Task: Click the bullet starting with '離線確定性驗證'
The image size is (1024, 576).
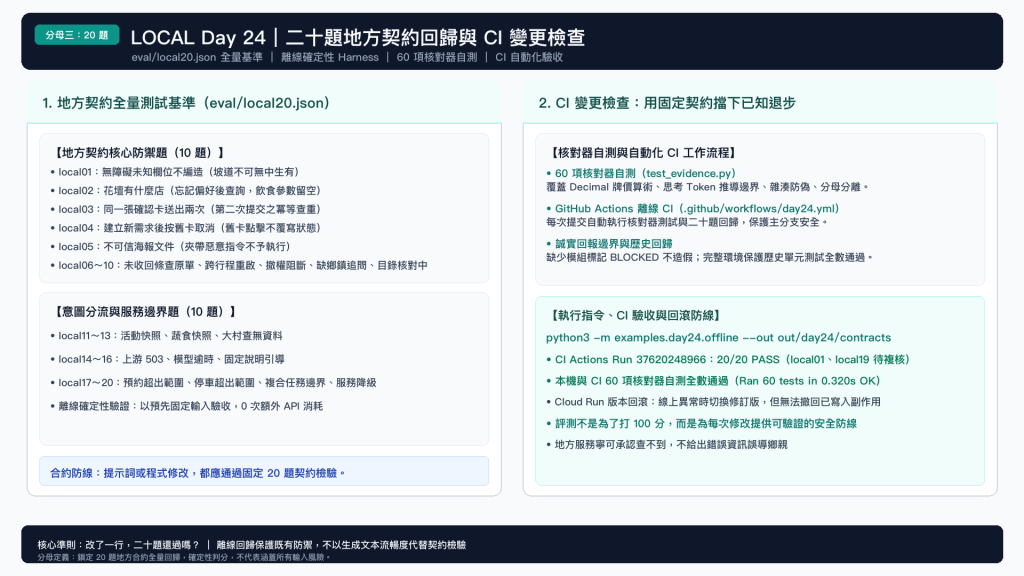Action: point(187,406)
